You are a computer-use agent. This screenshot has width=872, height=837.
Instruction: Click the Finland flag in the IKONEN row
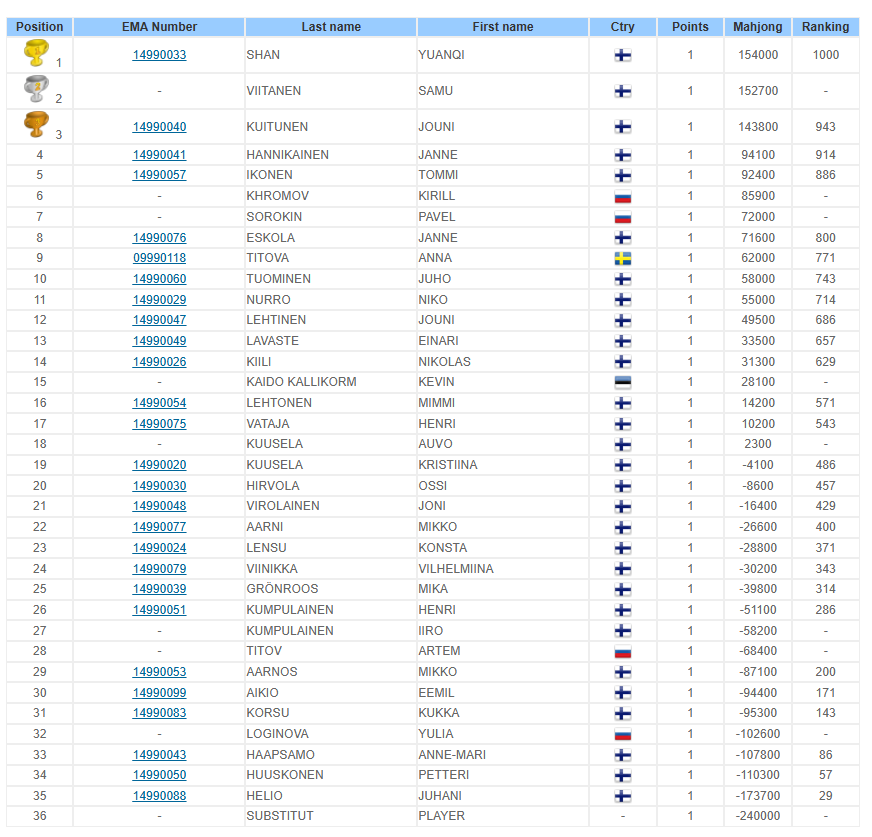point(622,175)
